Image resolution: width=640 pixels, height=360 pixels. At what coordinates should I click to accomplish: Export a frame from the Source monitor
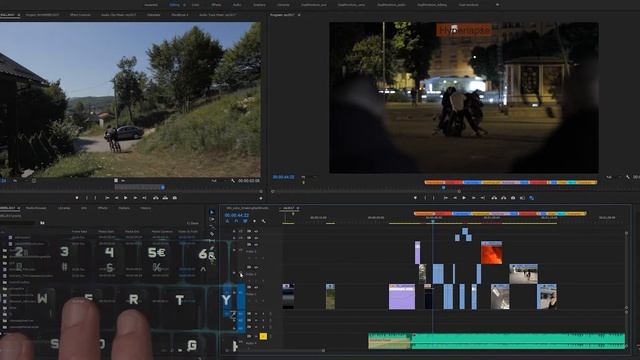(175, 198)
